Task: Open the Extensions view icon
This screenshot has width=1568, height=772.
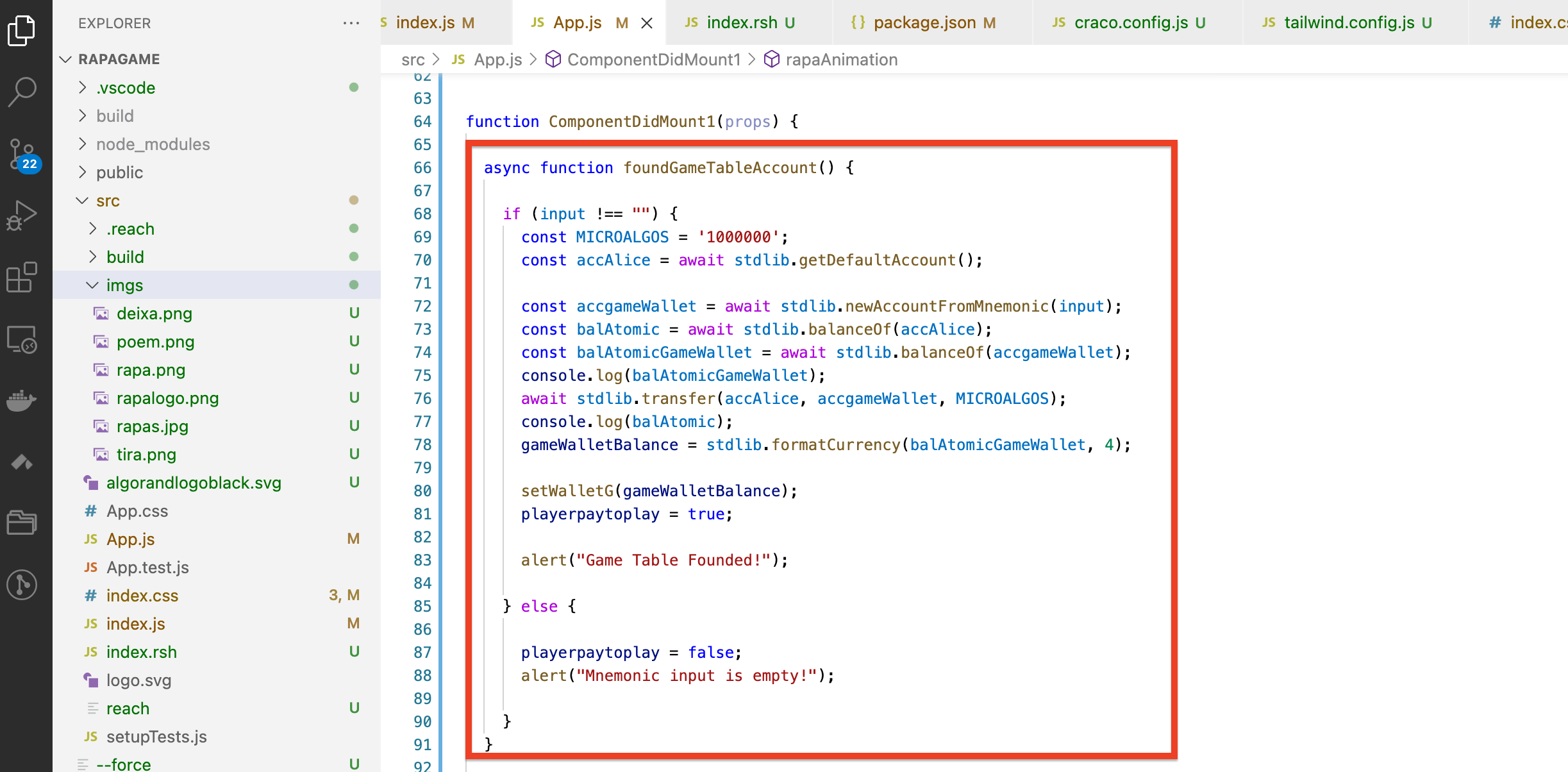Action: click(x=22, y=277)
